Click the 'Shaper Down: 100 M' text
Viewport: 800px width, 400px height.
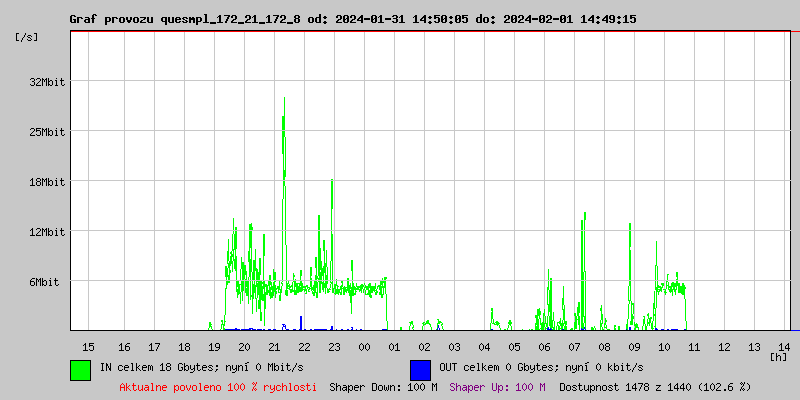383,387
